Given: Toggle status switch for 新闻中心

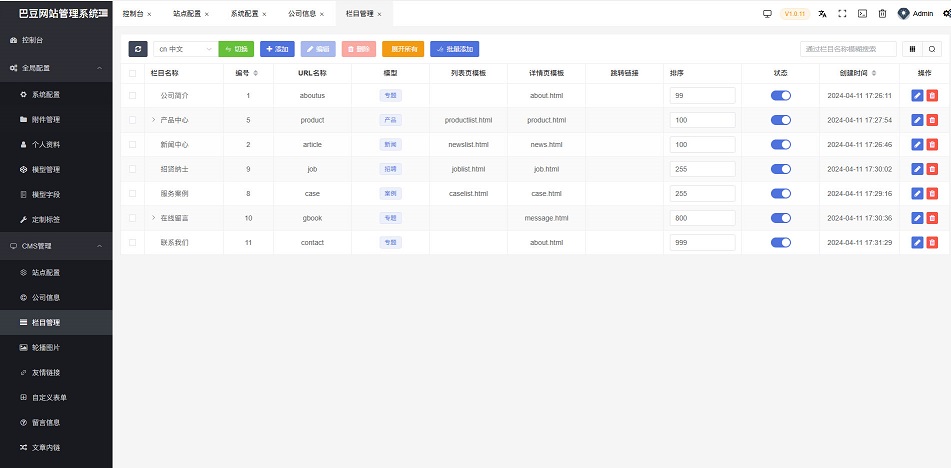Looking at the screenshot, I should (x=781, y=144).
